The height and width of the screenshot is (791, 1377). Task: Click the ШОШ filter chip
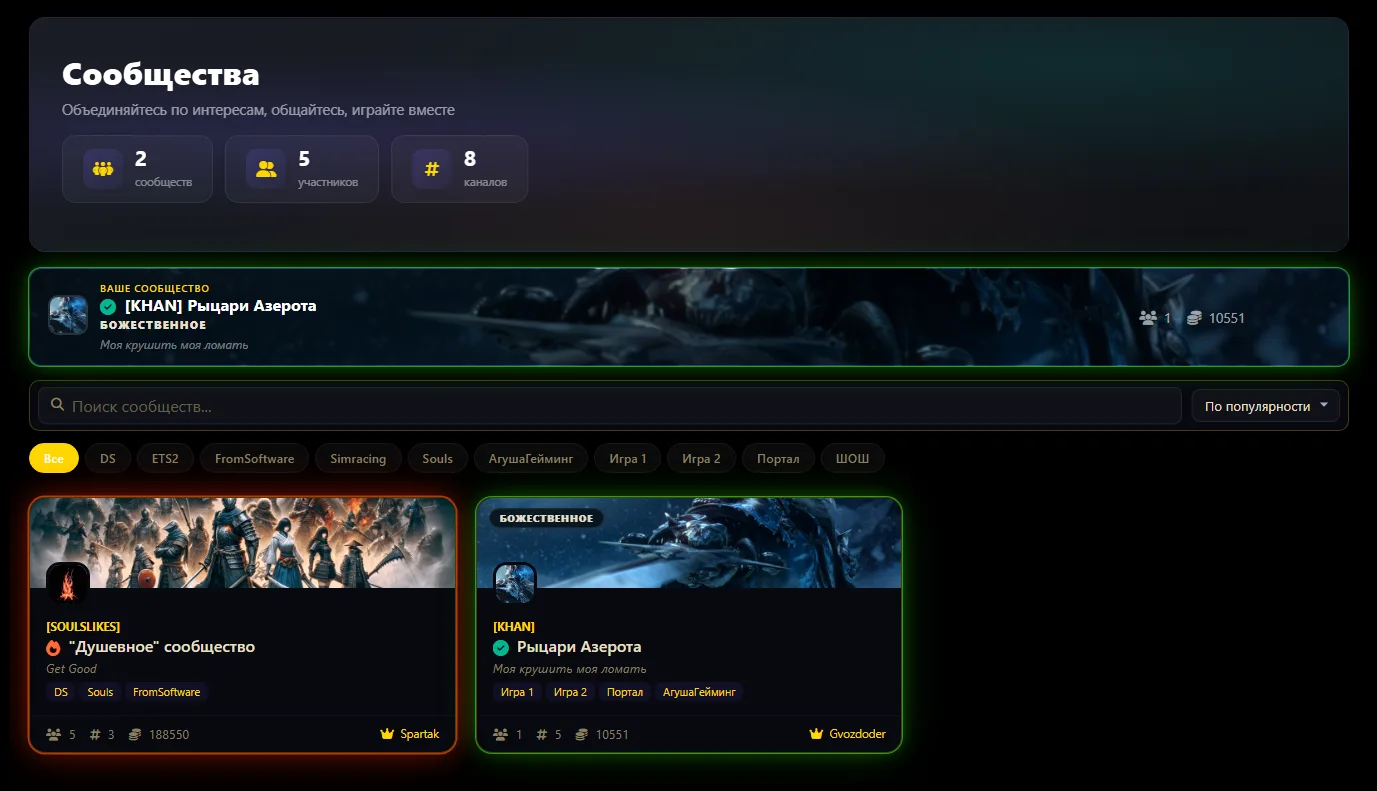[x=852, y=459]
